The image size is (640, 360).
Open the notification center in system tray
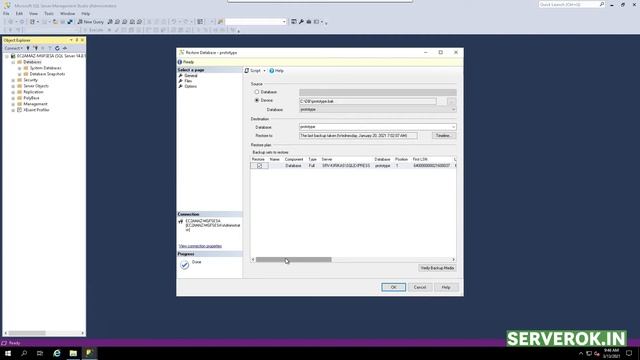tap(629, 353)
